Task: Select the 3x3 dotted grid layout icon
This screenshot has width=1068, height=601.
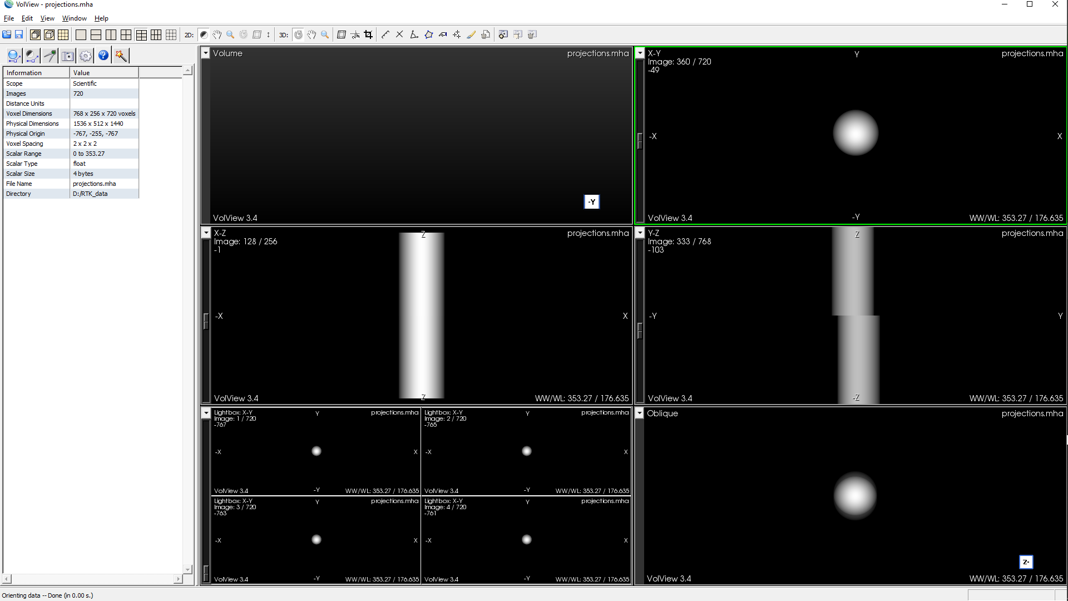Action: click(x=171, y=35)
